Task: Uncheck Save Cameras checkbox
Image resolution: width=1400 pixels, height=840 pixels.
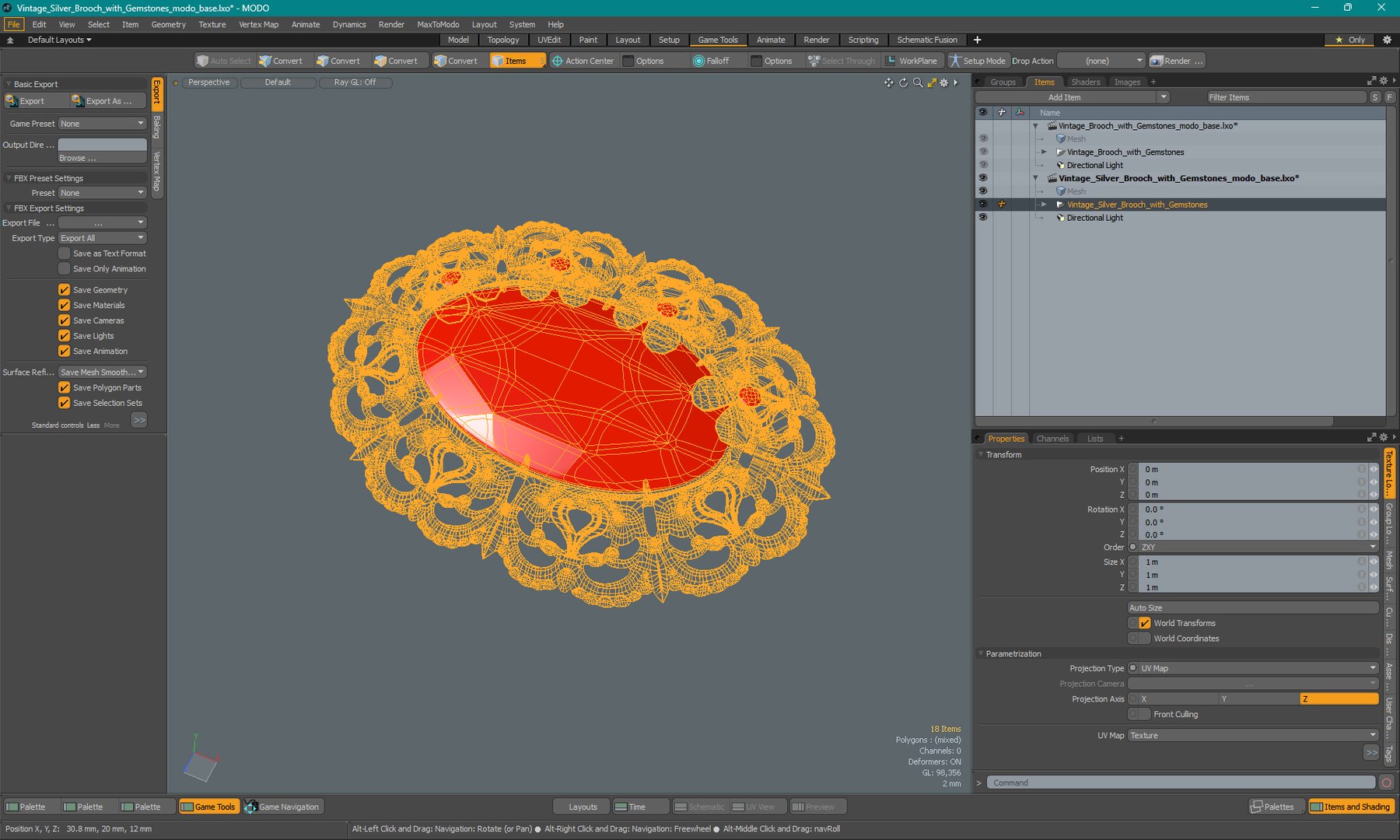Action: click(x=65, y=320)
